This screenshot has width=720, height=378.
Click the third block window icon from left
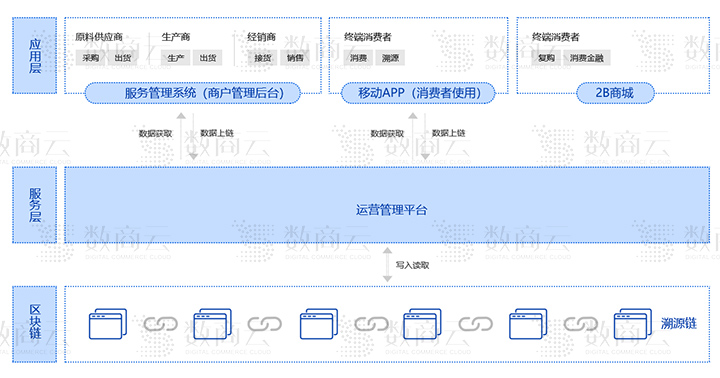(x=319, y=324)
